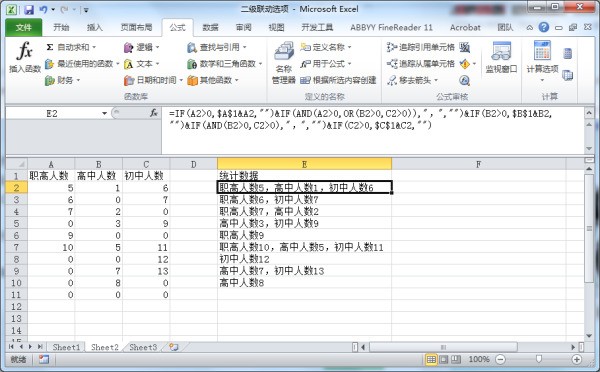Open Recently Used functions (最近使用的函数) icon

tap(49, 64)
